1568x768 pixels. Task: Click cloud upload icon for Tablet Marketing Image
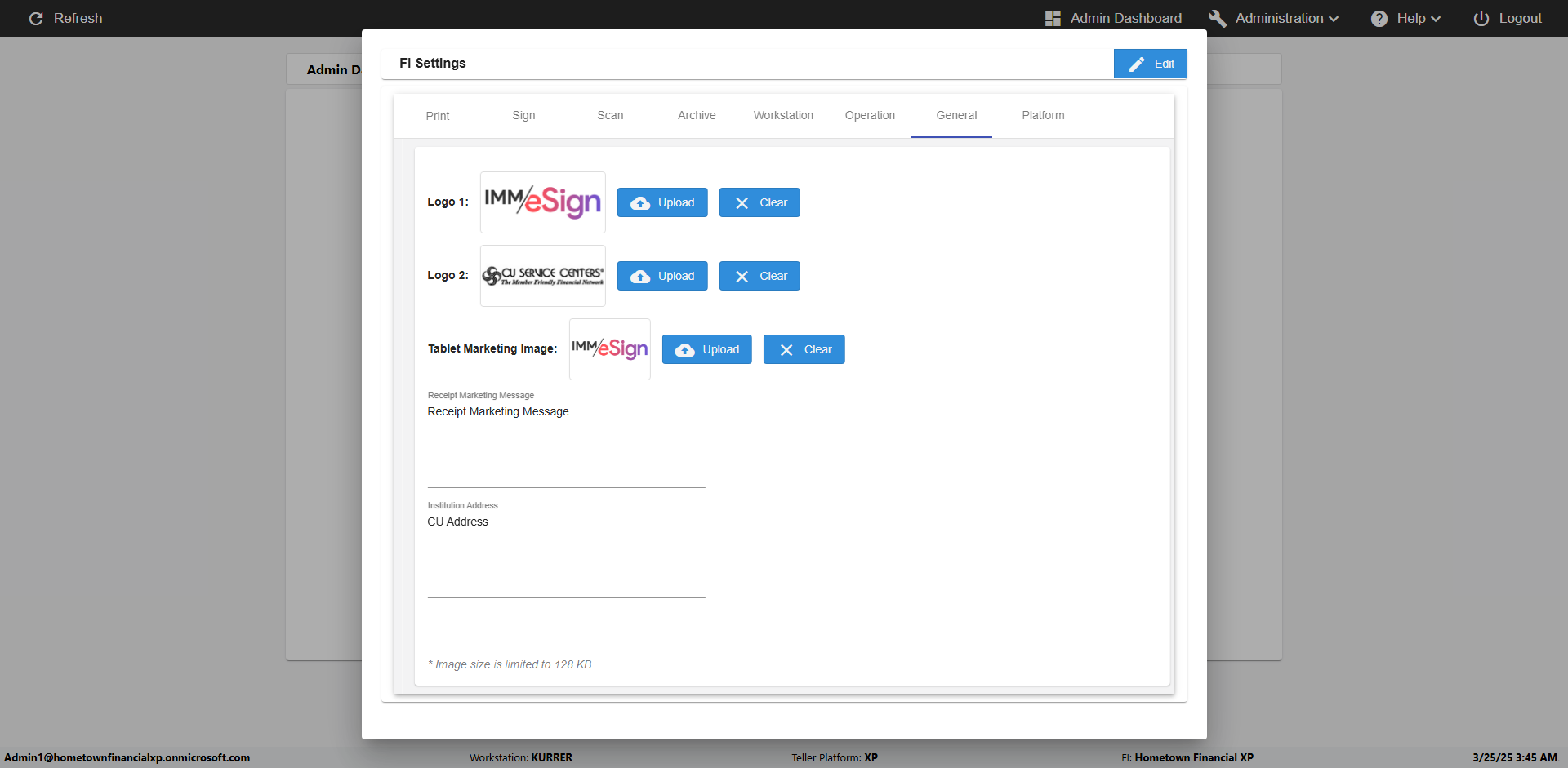tap(685, 350)
